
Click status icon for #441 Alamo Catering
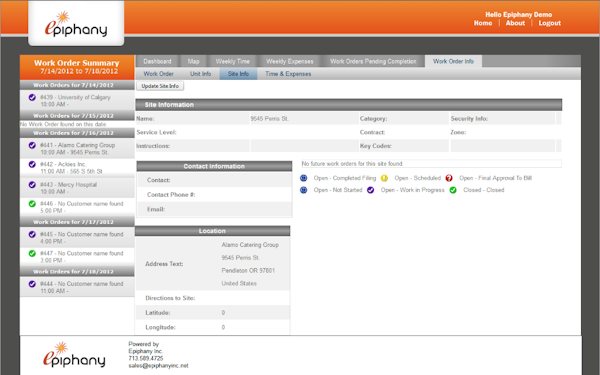pyautogui.click(x=32, y=145)
